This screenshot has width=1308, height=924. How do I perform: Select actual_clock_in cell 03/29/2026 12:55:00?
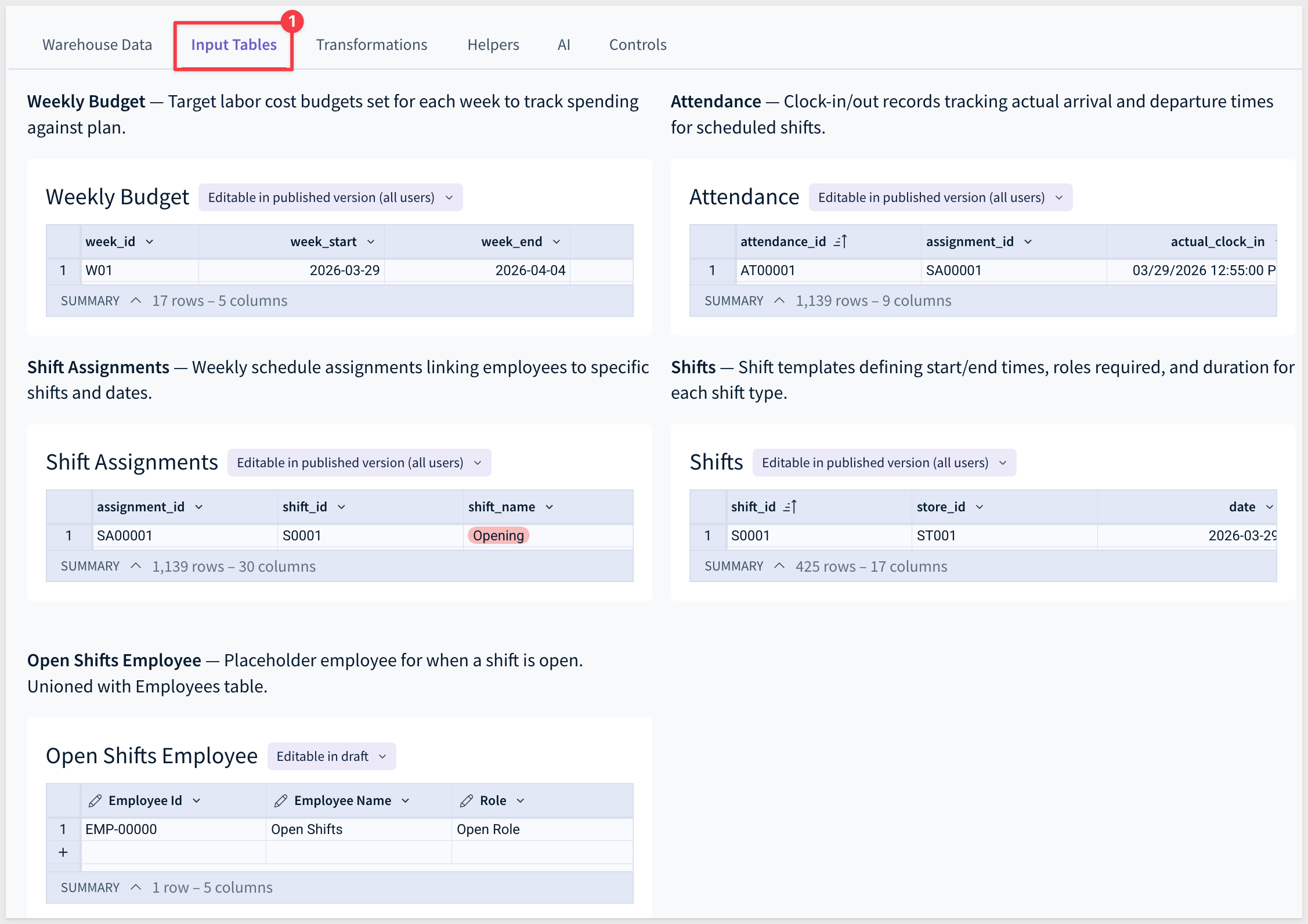(x=1192, y=270)
